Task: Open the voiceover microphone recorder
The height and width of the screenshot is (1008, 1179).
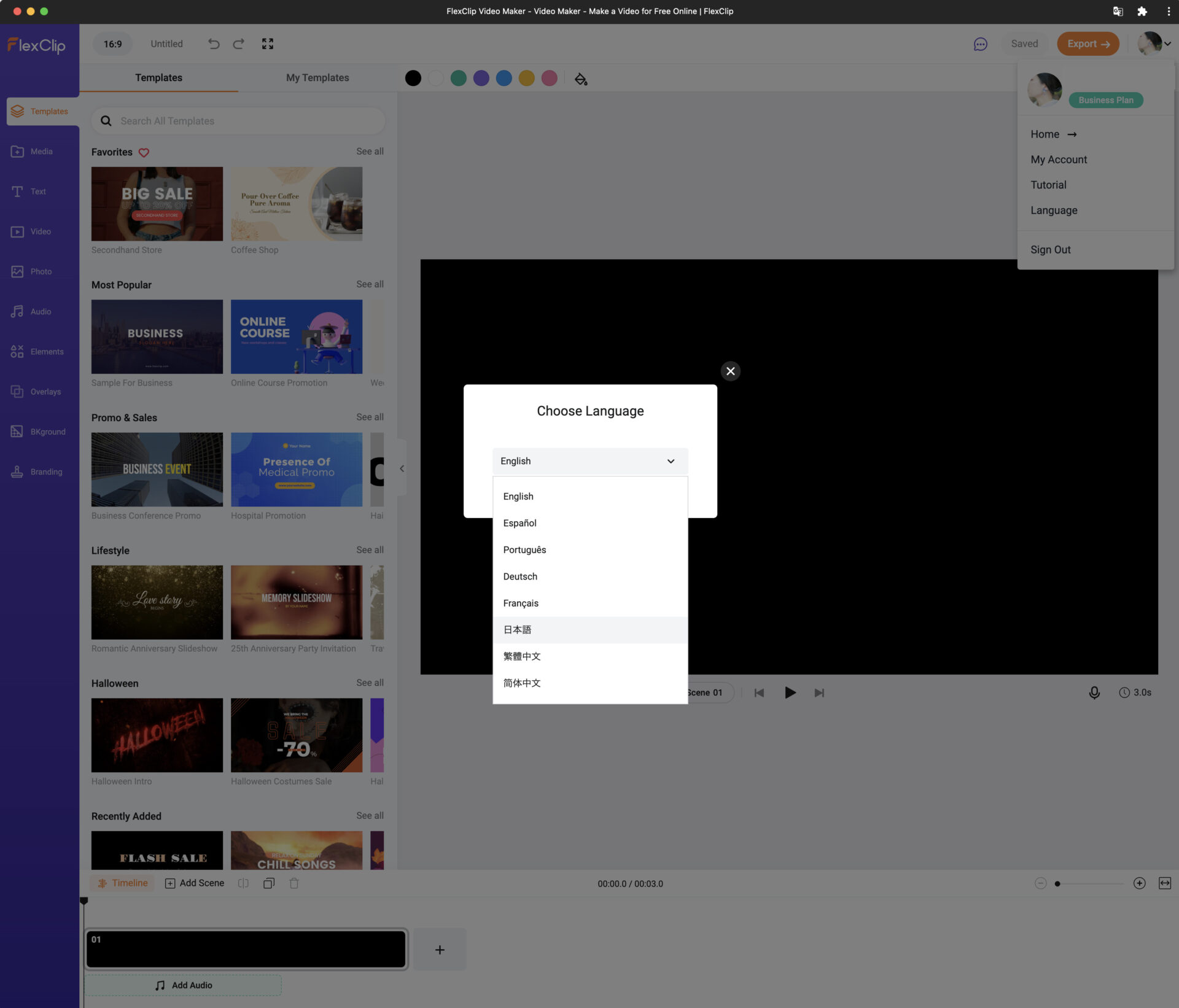Action: click(x=1094, y=692)
